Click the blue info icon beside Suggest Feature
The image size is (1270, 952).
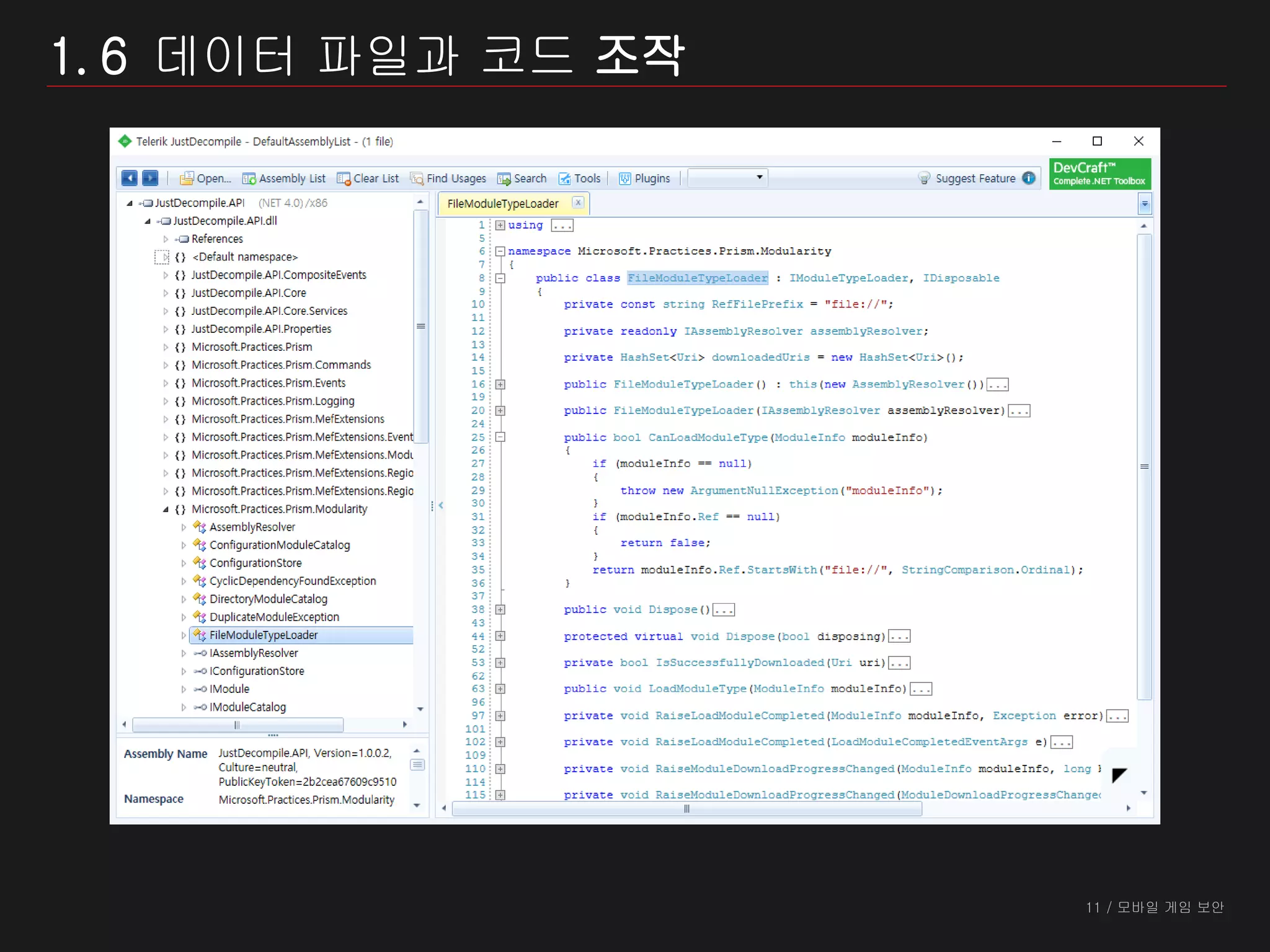tap(1029, 178)
